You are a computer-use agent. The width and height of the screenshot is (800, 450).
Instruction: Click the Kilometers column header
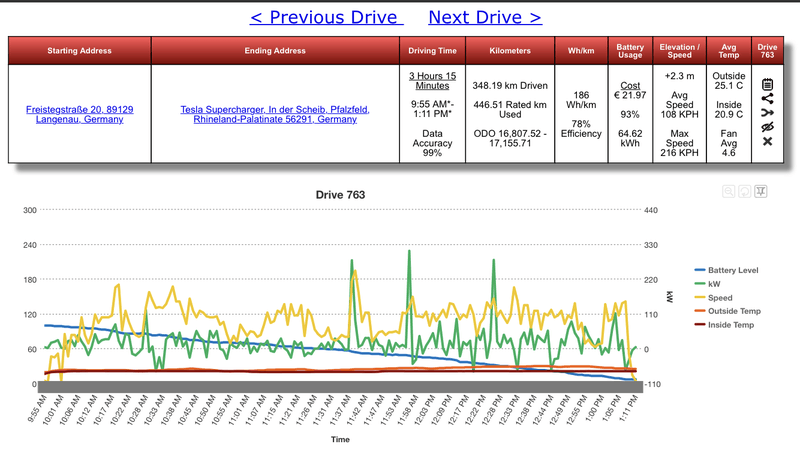[510, 51]
